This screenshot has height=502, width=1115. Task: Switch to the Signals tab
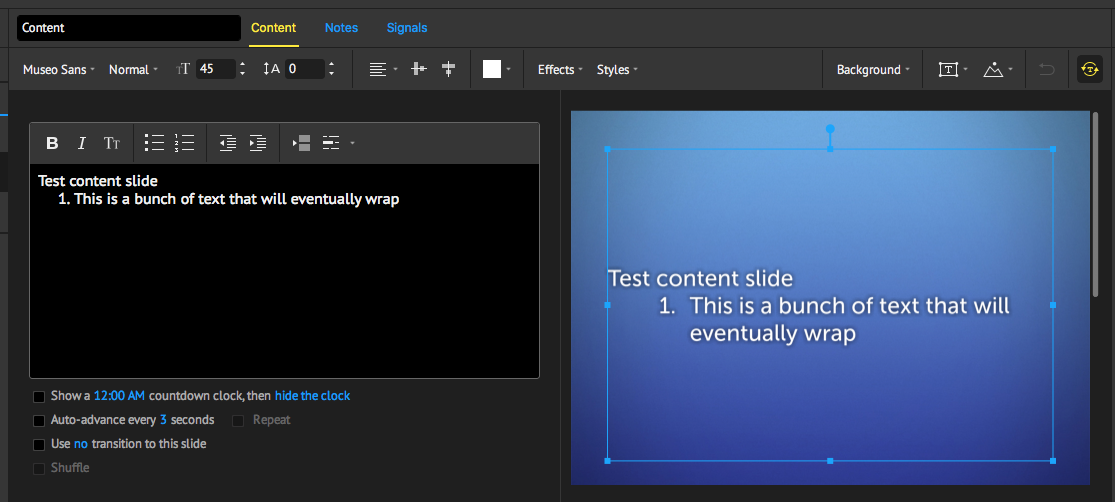point(407,28)
